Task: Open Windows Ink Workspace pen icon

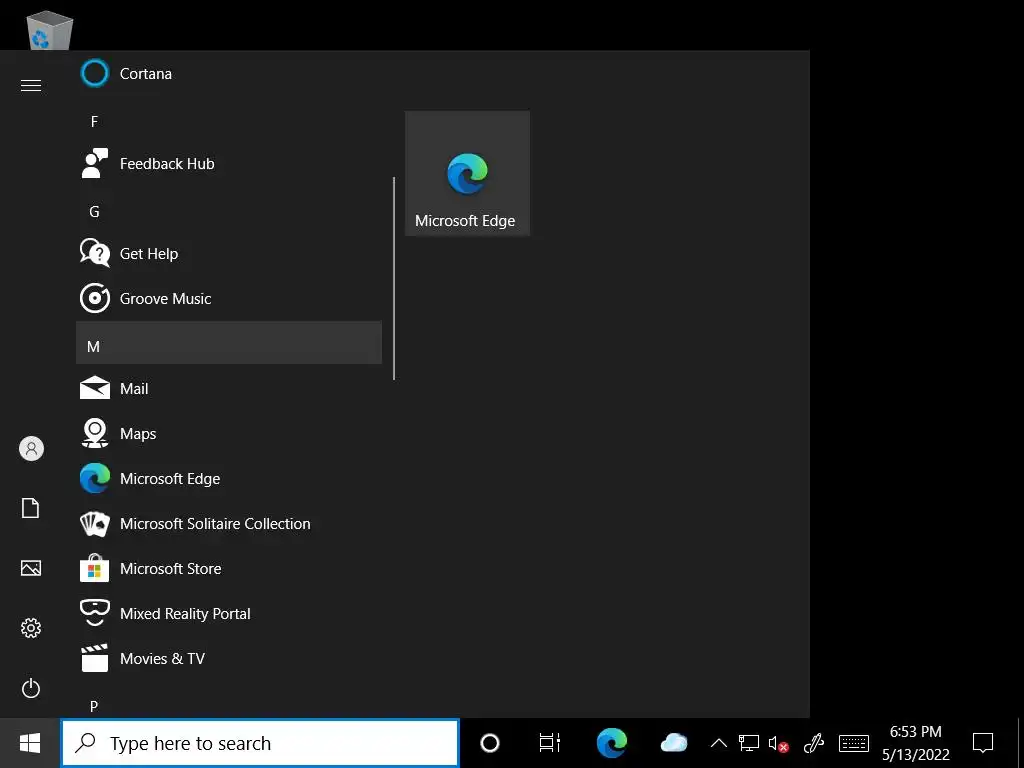Action: pyautogui.click(x=814, y=743)
